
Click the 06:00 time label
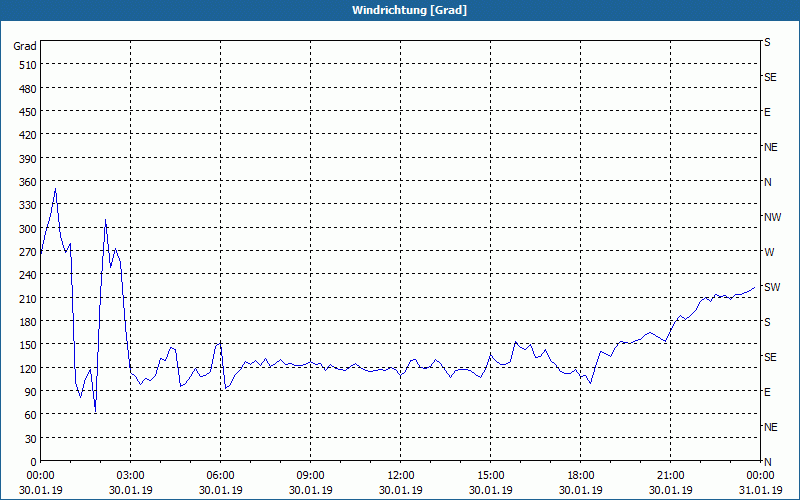[x=220, y=476]
